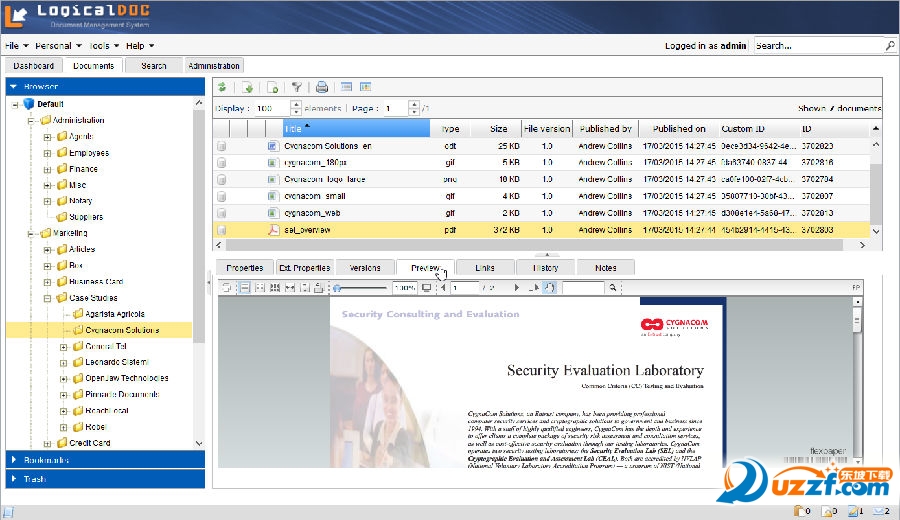
Task: Open the Administration tab
Action: pos(214,66)
